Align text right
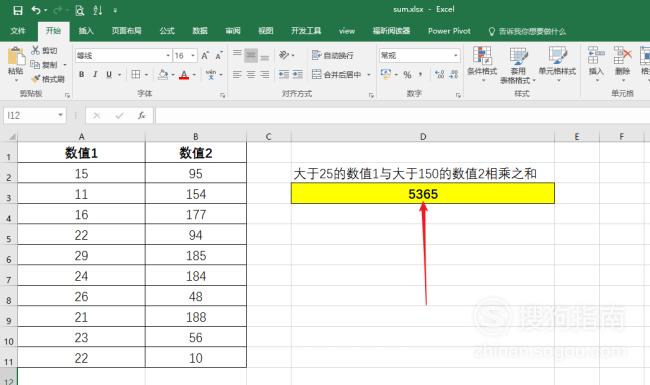 tap(264, 75)
